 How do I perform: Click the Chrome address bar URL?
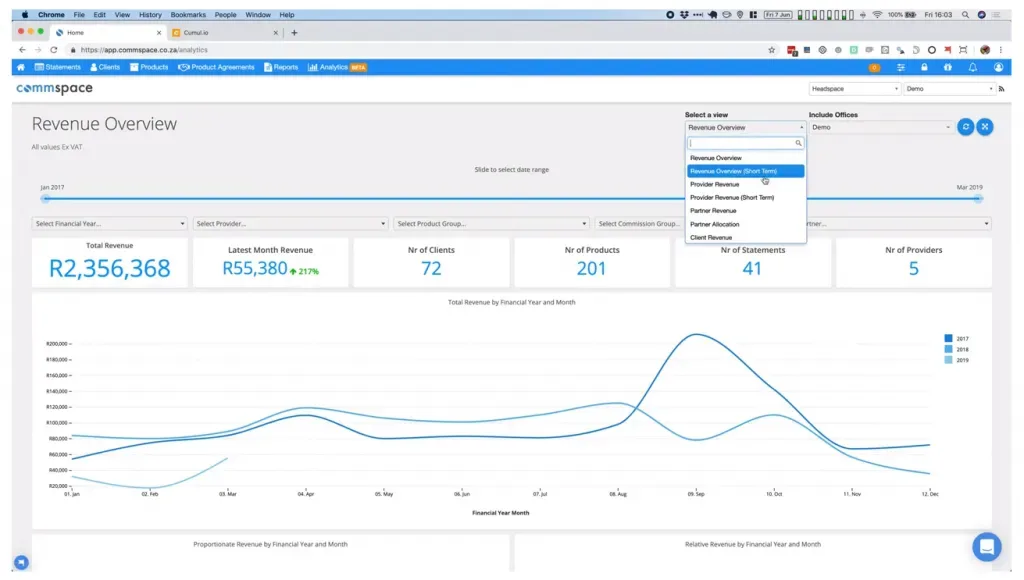144,50
